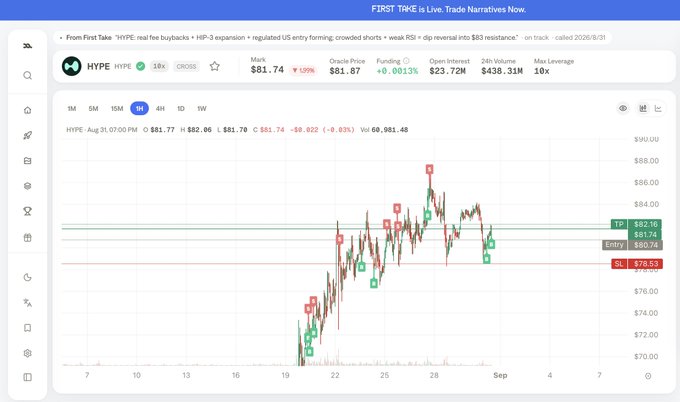This screenshot has width=680, height=402.
Task: Select the 1D timeframe
Action: point(181,108)
